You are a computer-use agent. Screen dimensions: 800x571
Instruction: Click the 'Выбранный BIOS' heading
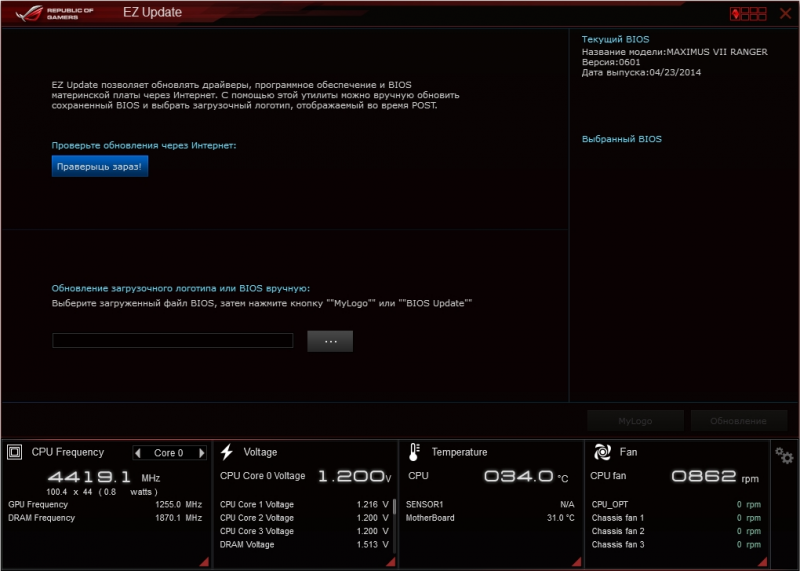pos(621,139)
